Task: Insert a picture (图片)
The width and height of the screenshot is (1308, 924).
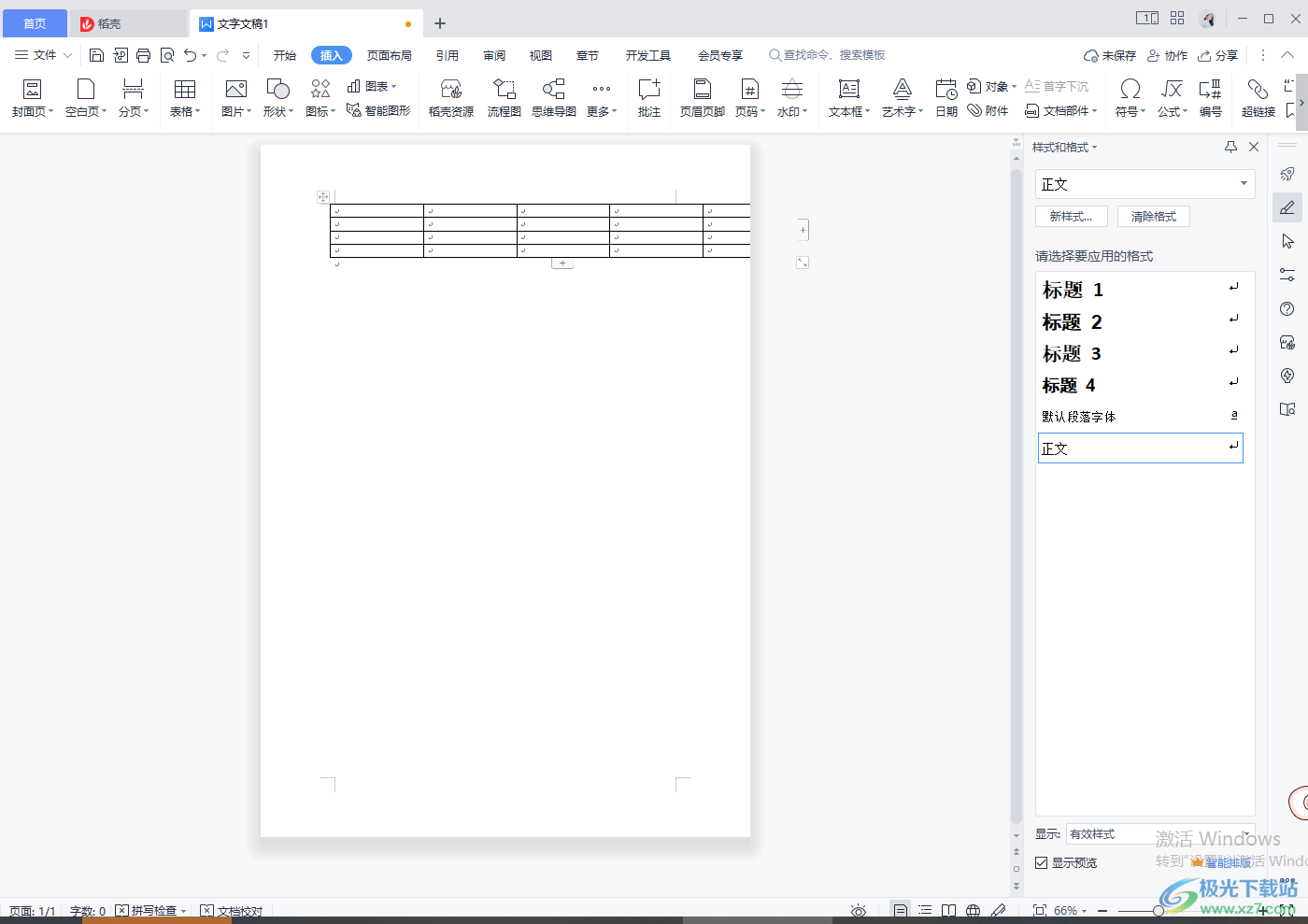Action: tap(236, 97)
